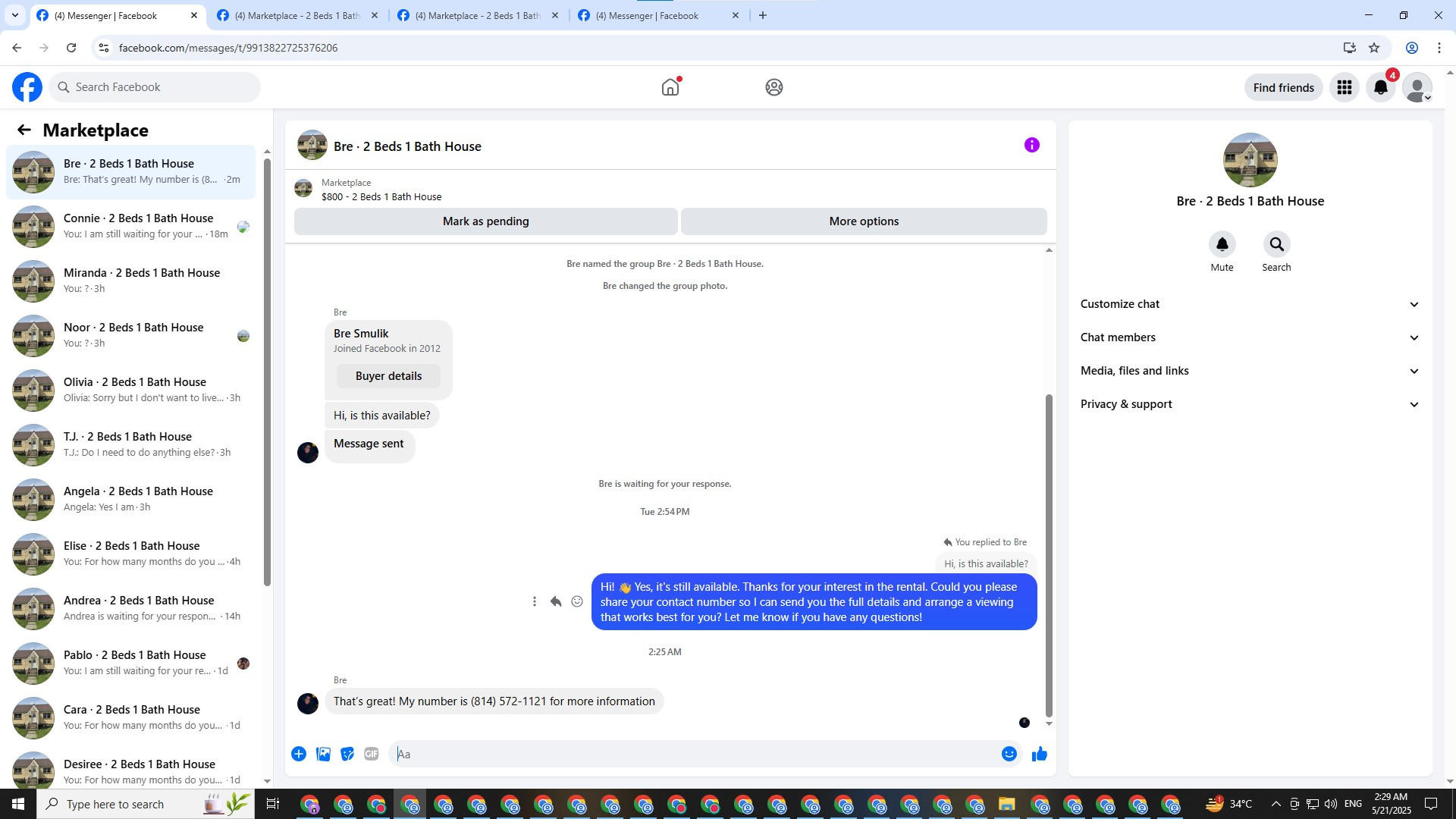Open Windows Task View
This screenshot has width=1456, height=819.
pyautogui.click(x=273, y=804)
